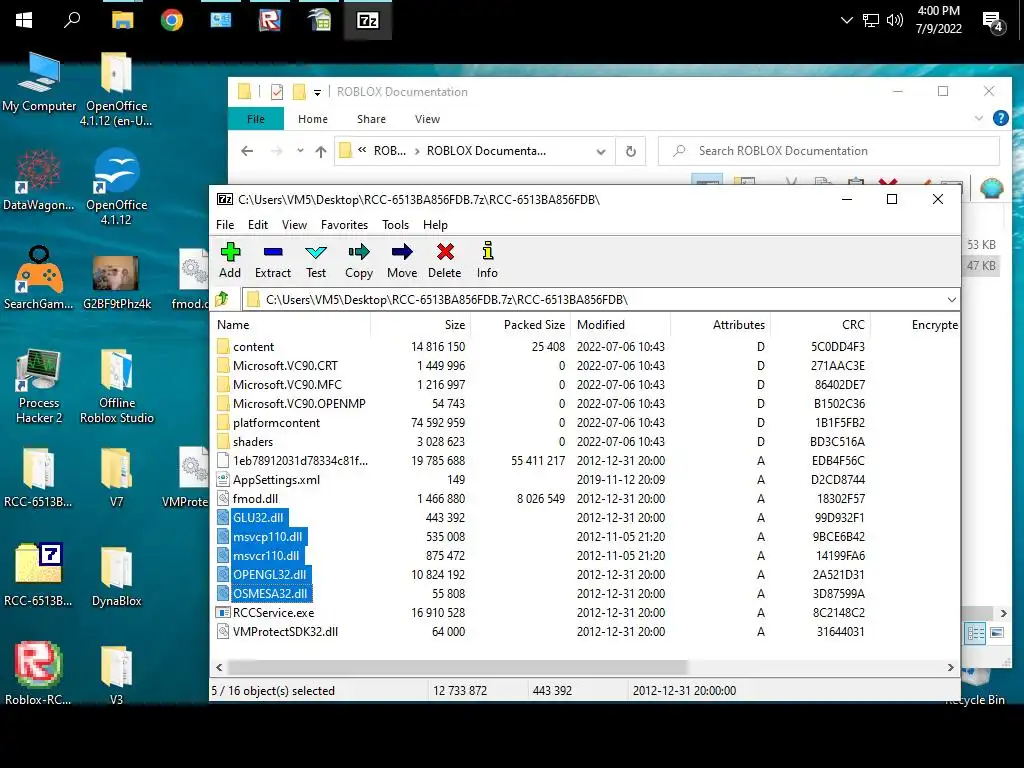Sort by the Modified column header
This screenshot has width=1024, height=768.
coord(620,325)
